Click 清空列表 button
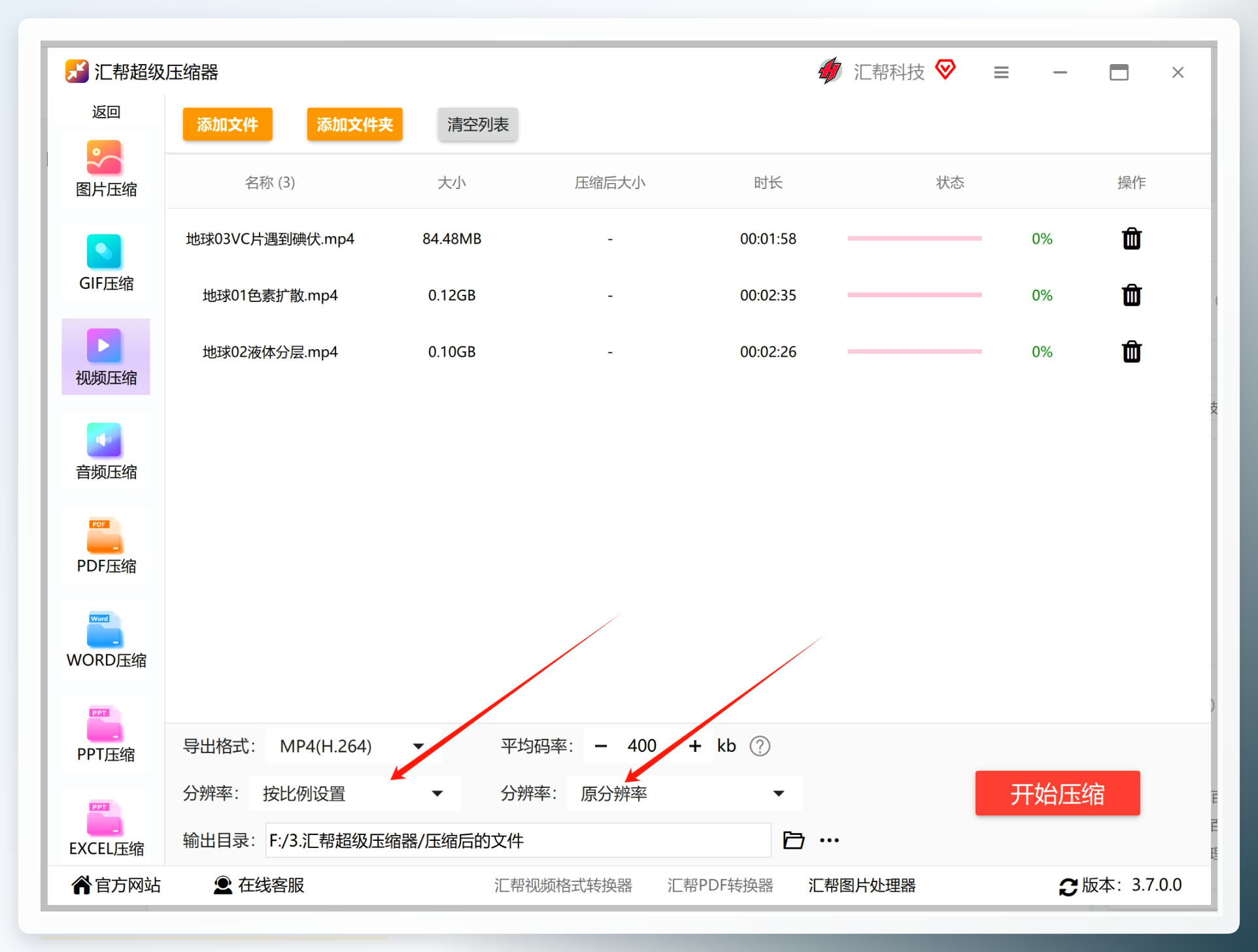Screen dimensions: 1258x952 tap(478, 124)
